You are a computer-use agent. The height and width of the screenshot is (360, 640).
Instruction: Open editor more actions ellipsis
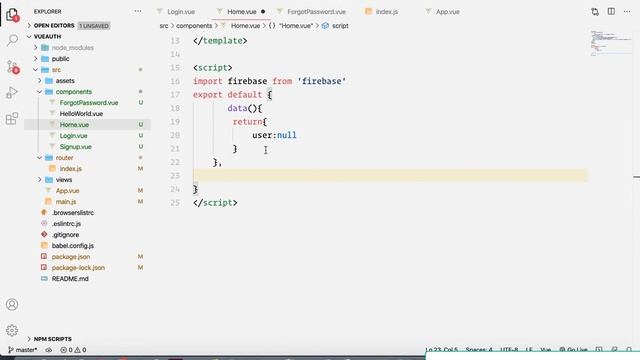pyautogui.click(x=627, y=12)
